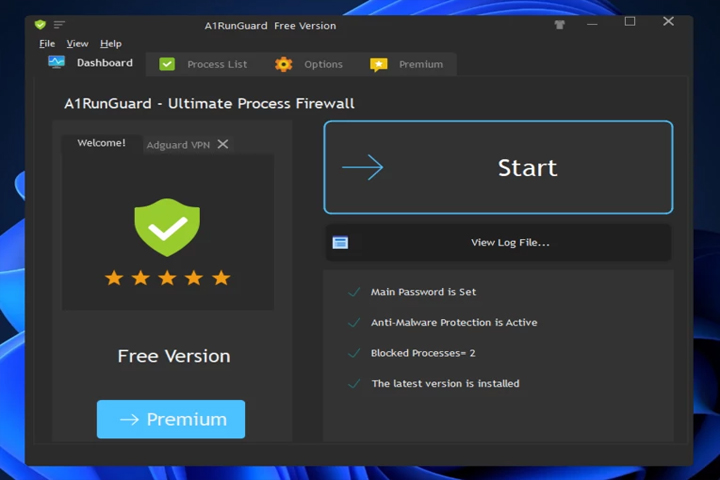Click the yellow star Premium tab icon
This screenshot has height=480, width=720.
coord(378,65)
